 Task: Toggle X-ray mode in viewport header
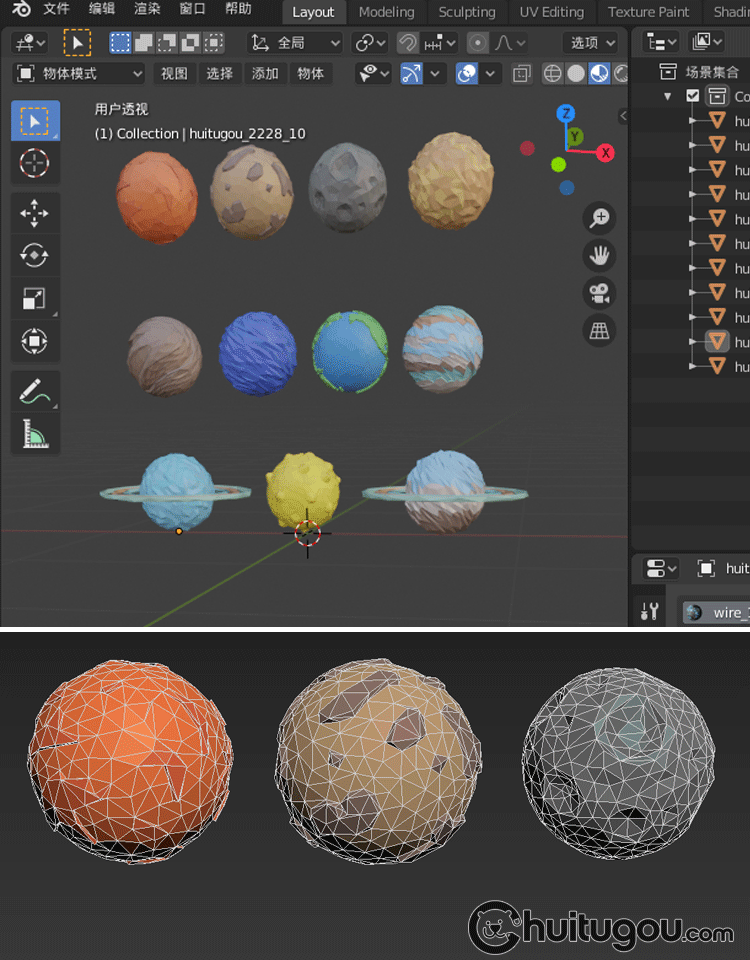pyautogui.click(x=521, y=74)
